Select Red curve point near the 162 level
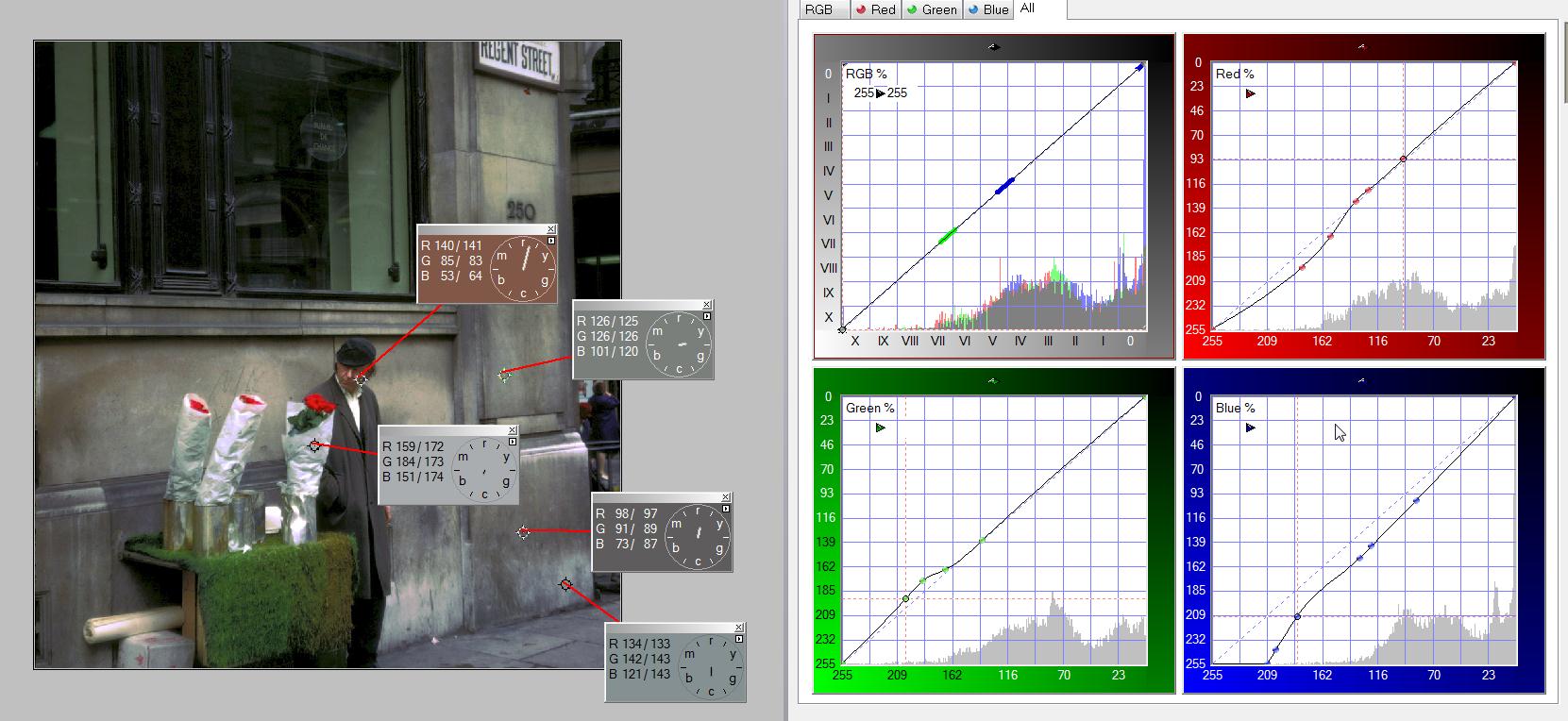The width and height of the screenshot is (1568, 721). [1330, 237]
